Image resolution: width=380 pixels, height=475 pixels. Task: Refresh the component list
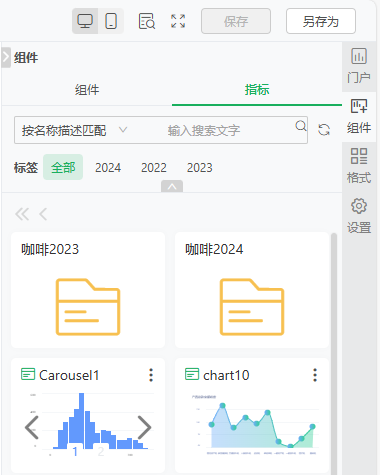(324, 130)
